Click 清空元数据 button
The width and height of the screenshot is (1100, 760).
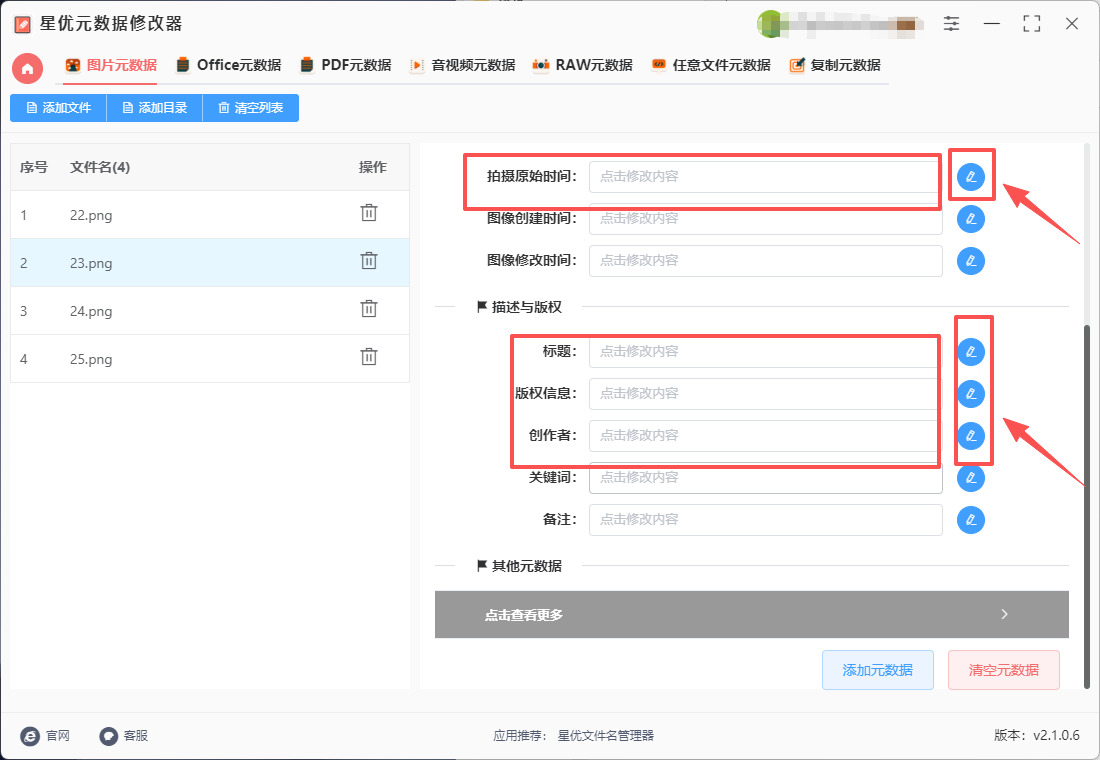(1004, 670)
